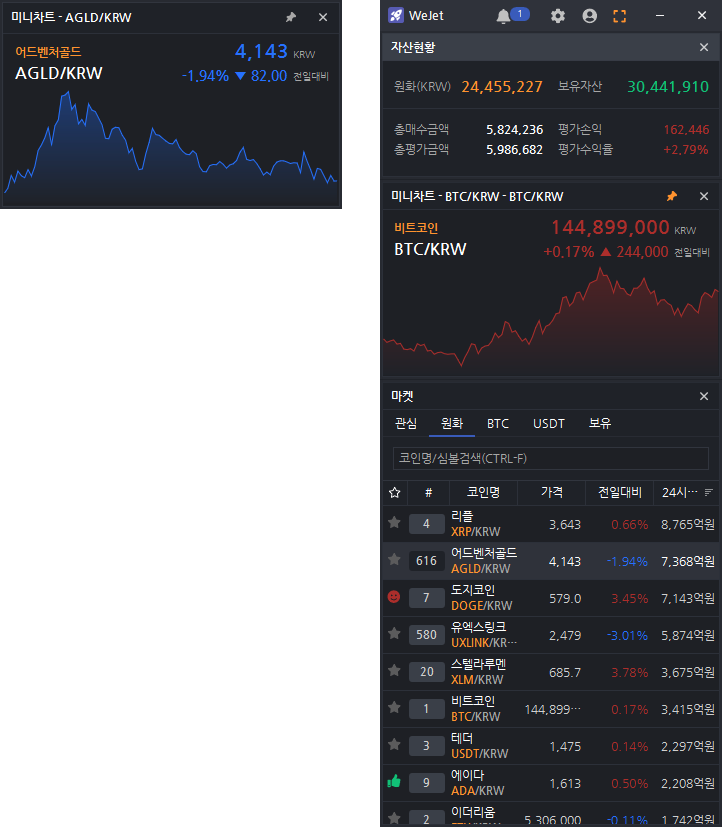This screenshot has width=722, height=831.
Task: Click the 579.0 price for DOGE
Action: coord(565,598)
